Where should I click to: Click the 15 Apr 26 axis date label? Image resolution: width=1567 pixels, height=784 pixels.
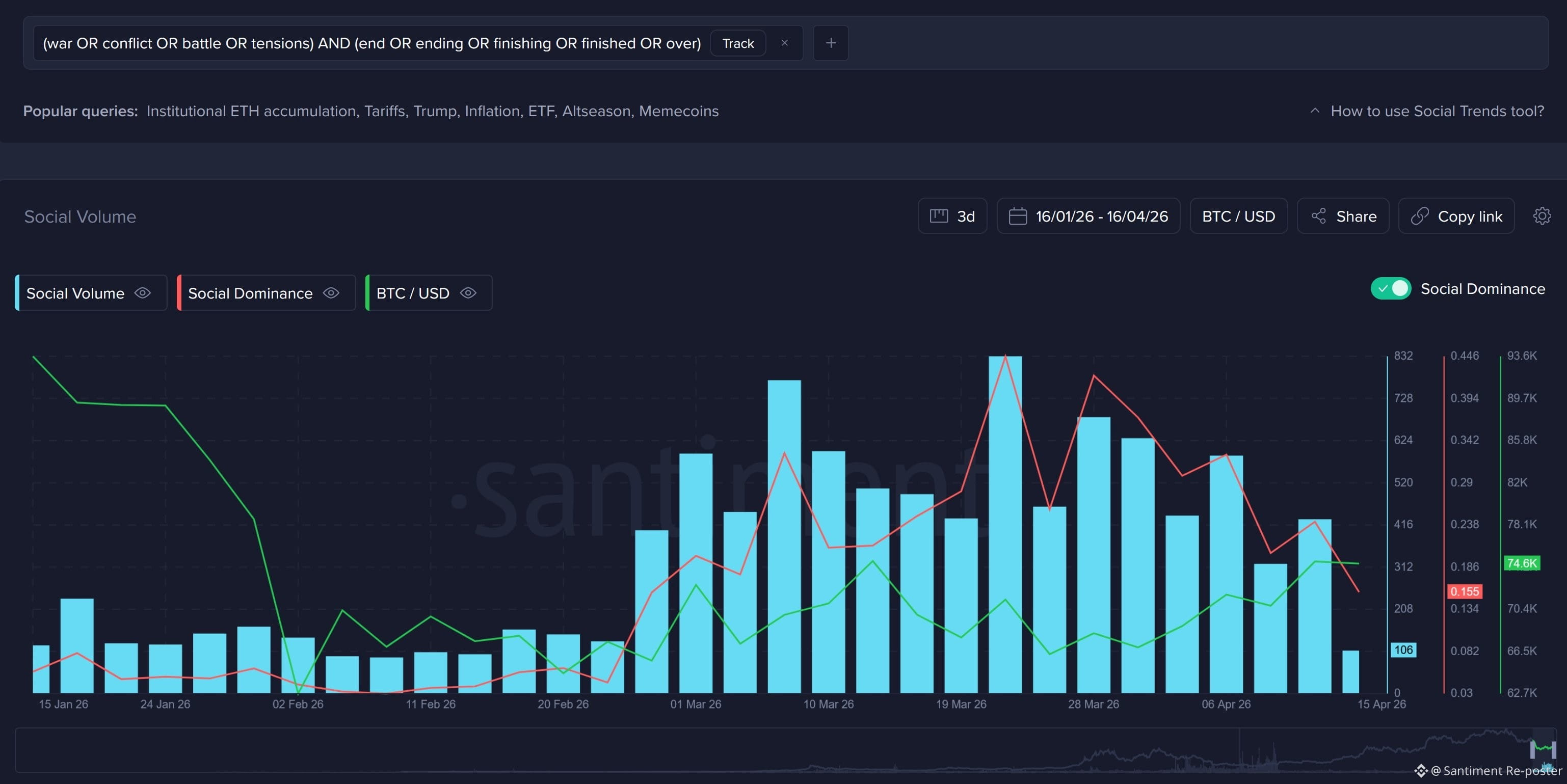(1382, 704)
